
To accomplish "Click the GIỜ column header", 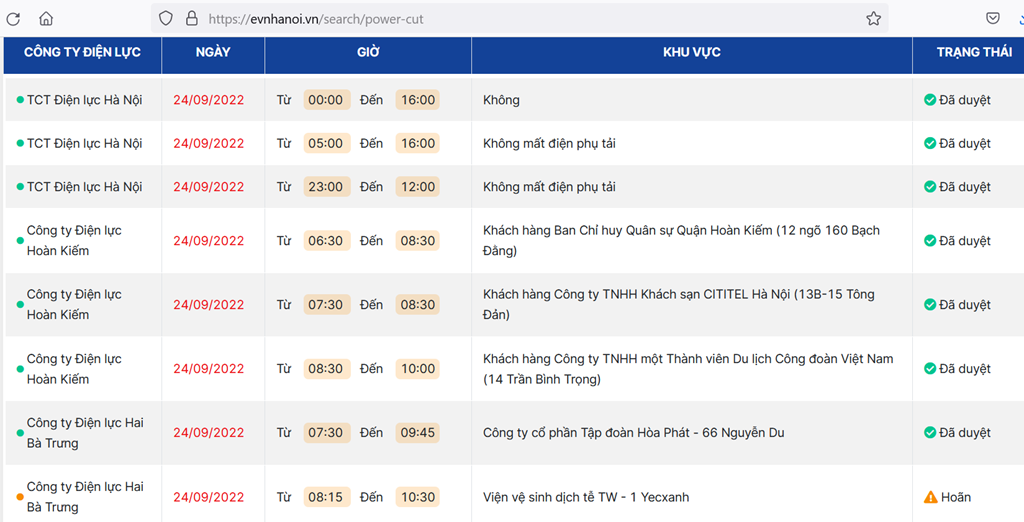I will (x=368, y=52).
